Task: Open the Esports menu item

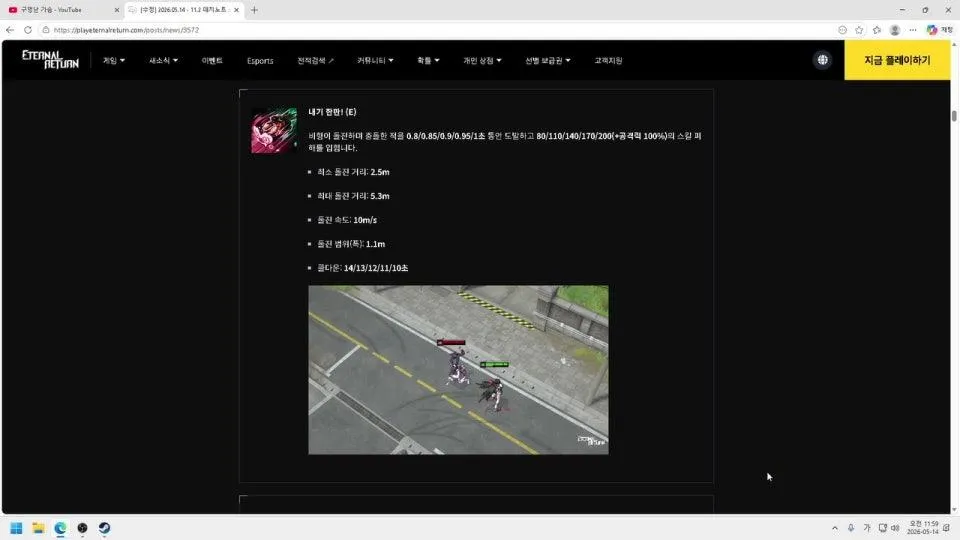Action: pos(260,61)
